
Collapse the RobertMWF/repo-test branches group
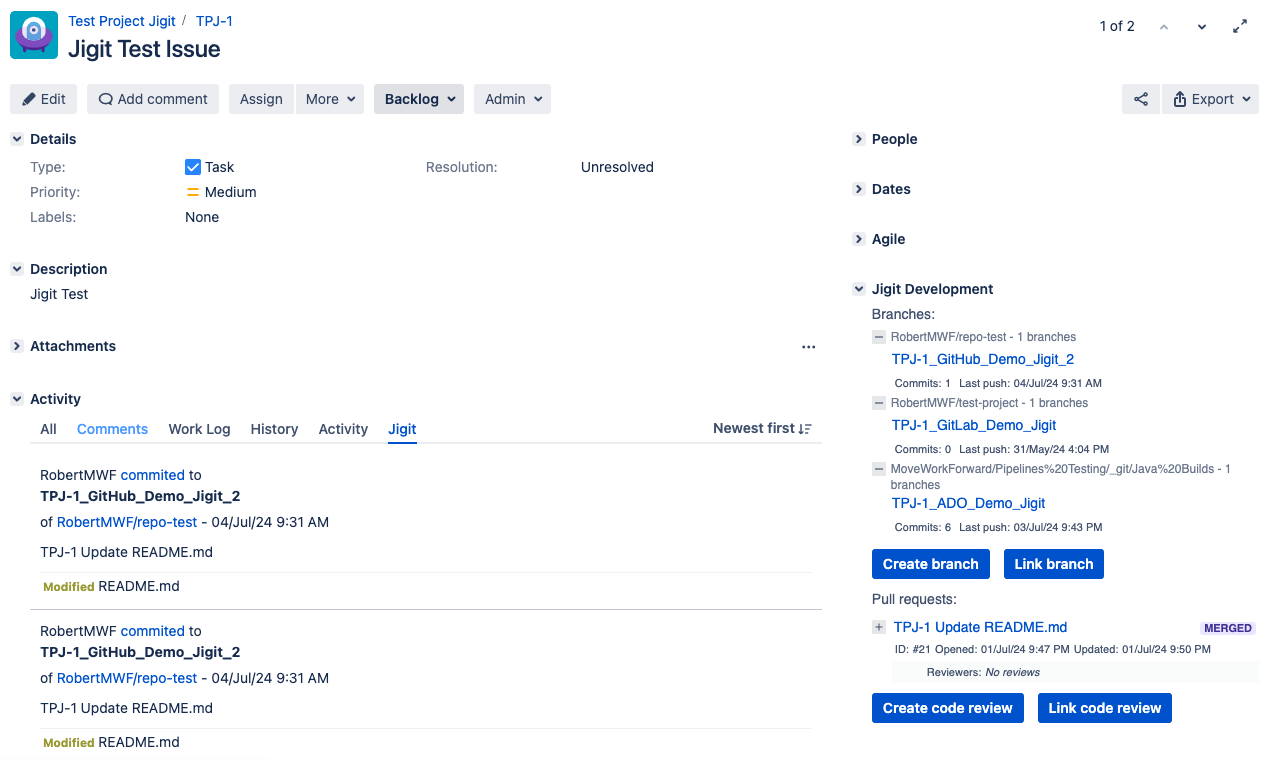click(x=879, y=337)
